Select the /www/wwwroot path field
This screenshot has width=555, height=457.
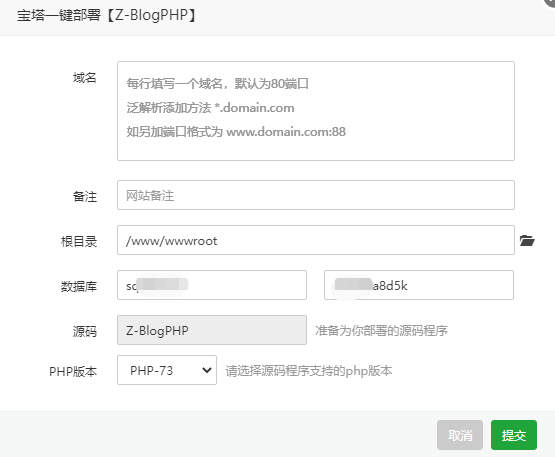(x=316, y=240)
